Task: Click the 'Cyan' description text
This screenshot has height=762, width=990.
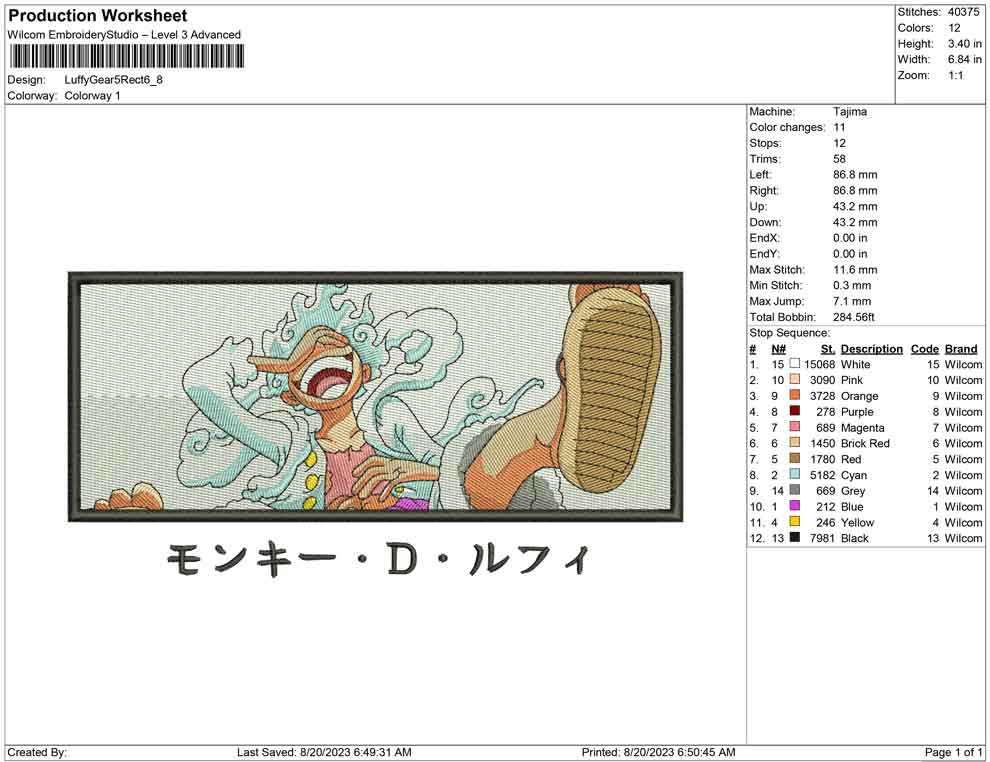Action: pyautogui.click(x=854, y=475)
